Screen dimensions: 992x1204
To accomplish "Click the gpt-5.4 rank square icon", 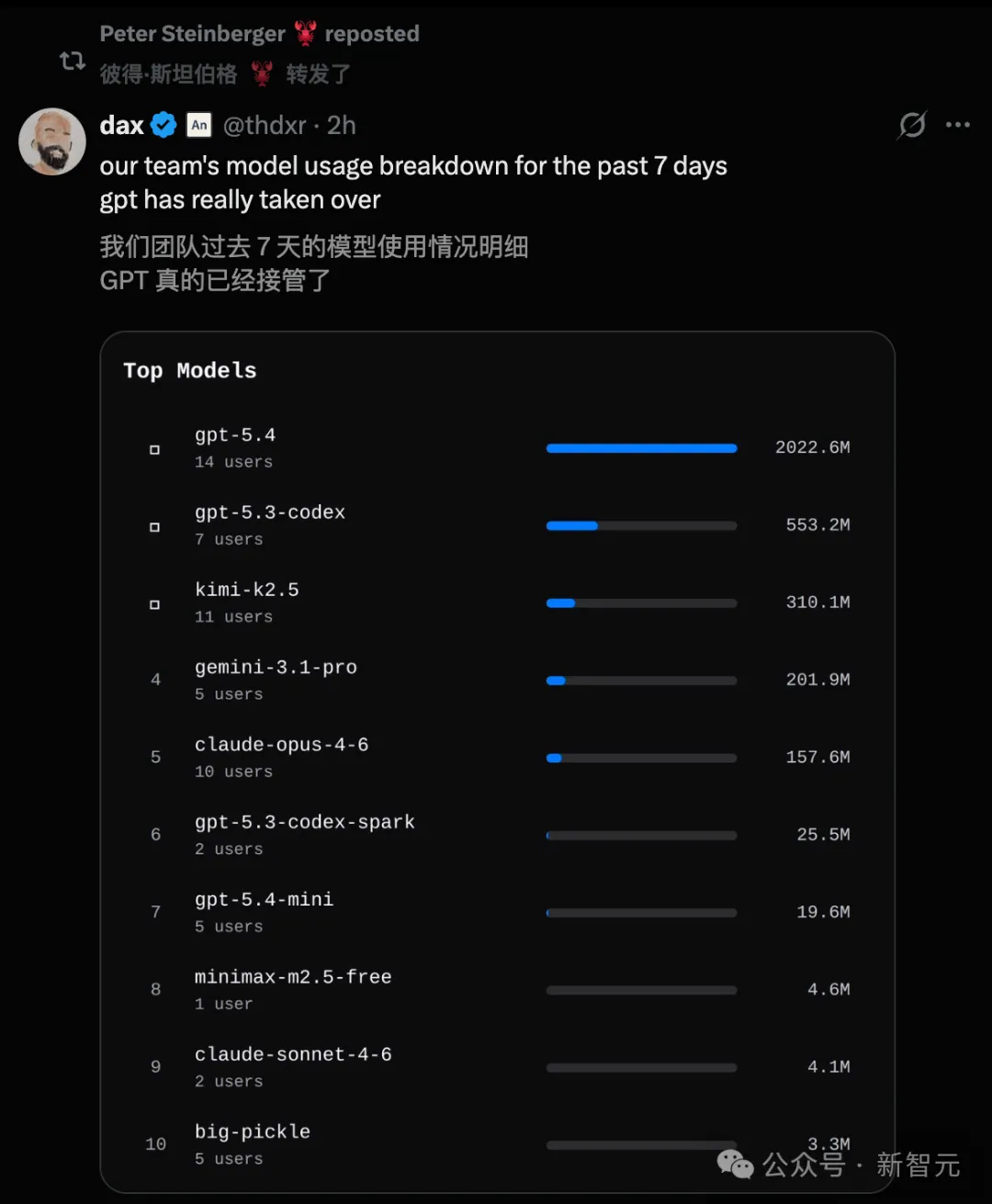I will [x=154, y=449].
